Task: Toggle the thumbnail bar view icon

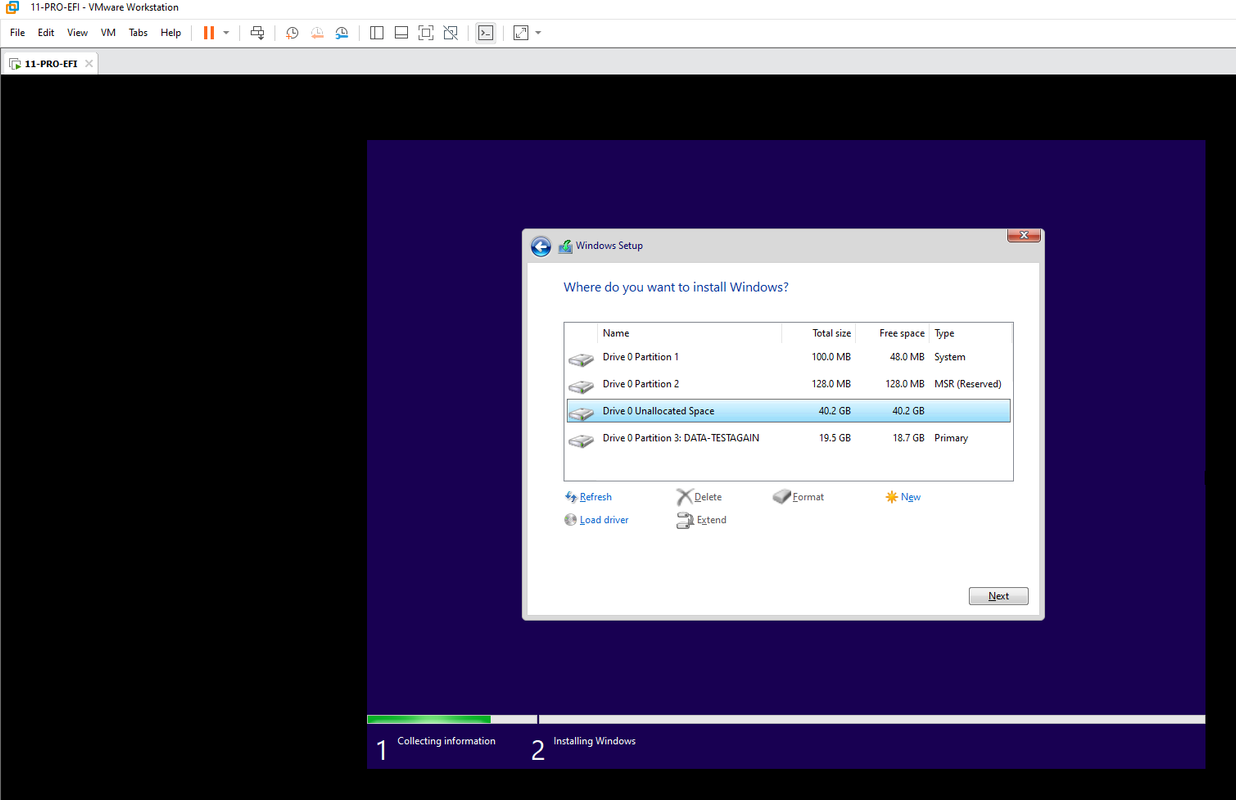Action: pyautogui.click(x=401, y=33)
